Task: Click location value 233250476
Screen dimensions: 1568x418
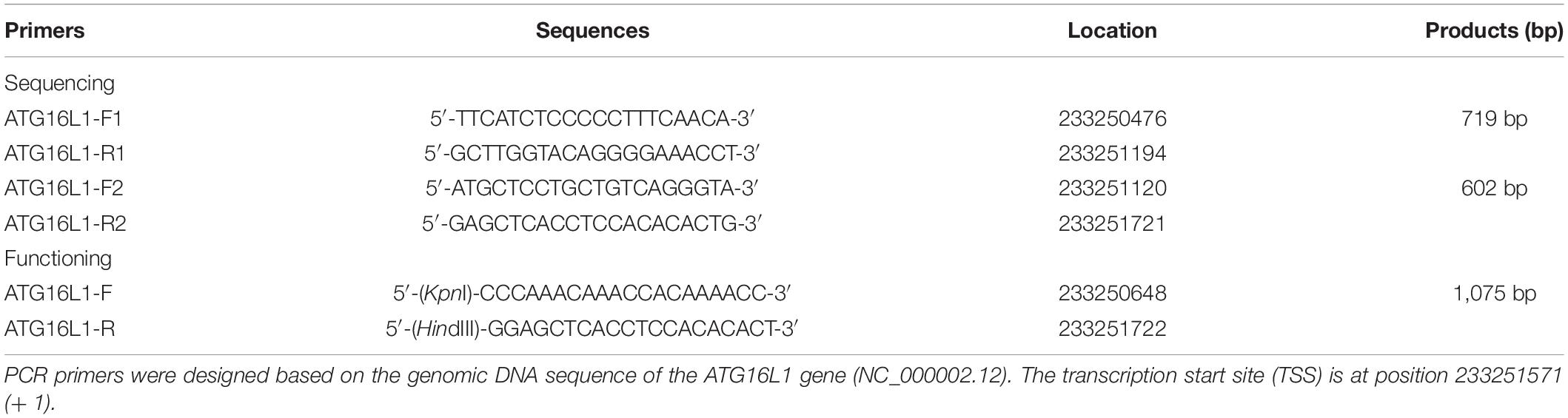Action: pyautogui.click(x=1112, y=118)
